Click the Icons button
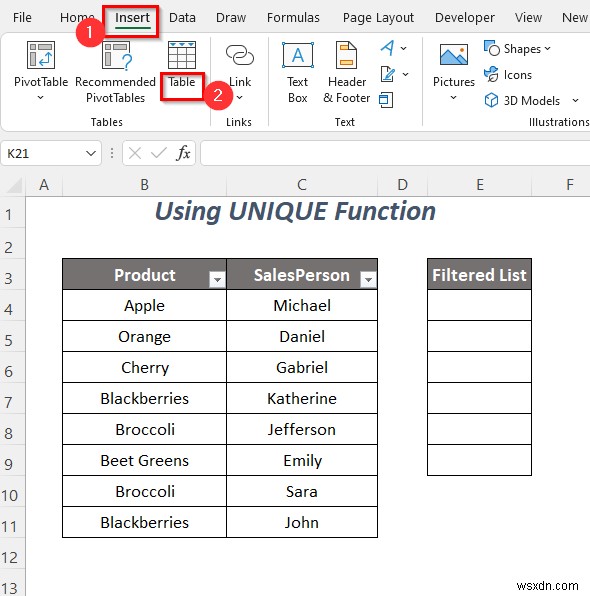Viewport: 590px width, 596px height. pos(508,74)
